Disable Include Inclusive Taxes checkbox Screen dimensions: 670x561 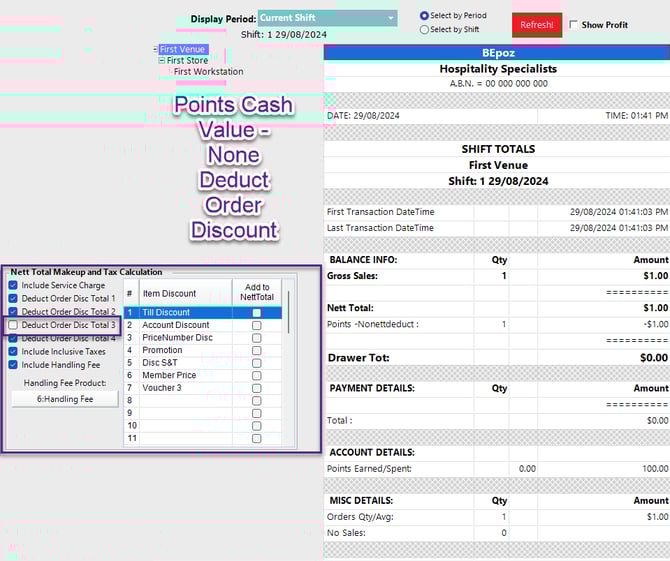pos(13,352)
